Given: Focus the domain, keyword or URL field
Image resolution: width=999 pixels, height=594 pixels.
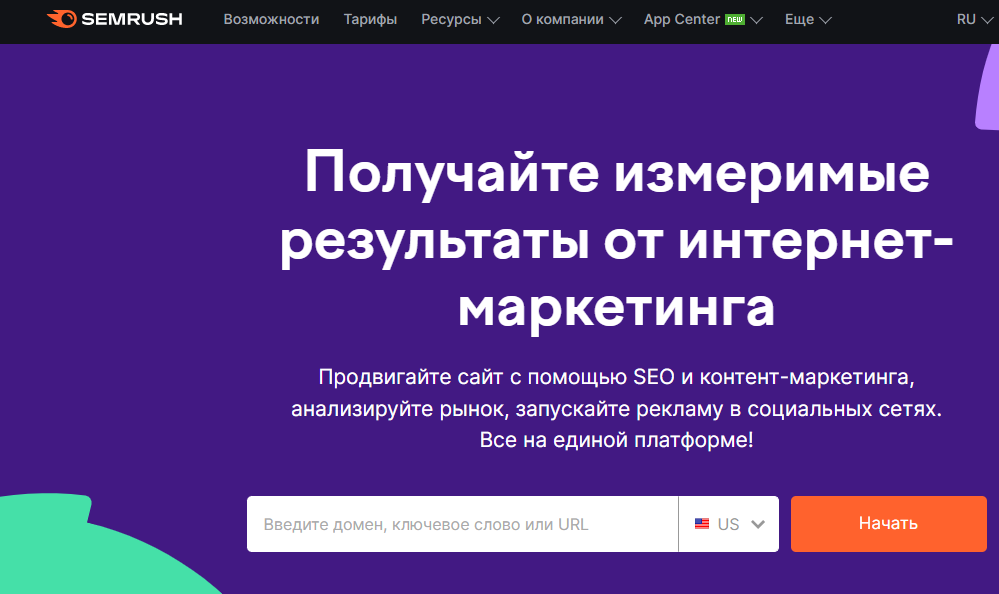Looking at the screenshot, I should pyautogui.click(x=463, y=524).
